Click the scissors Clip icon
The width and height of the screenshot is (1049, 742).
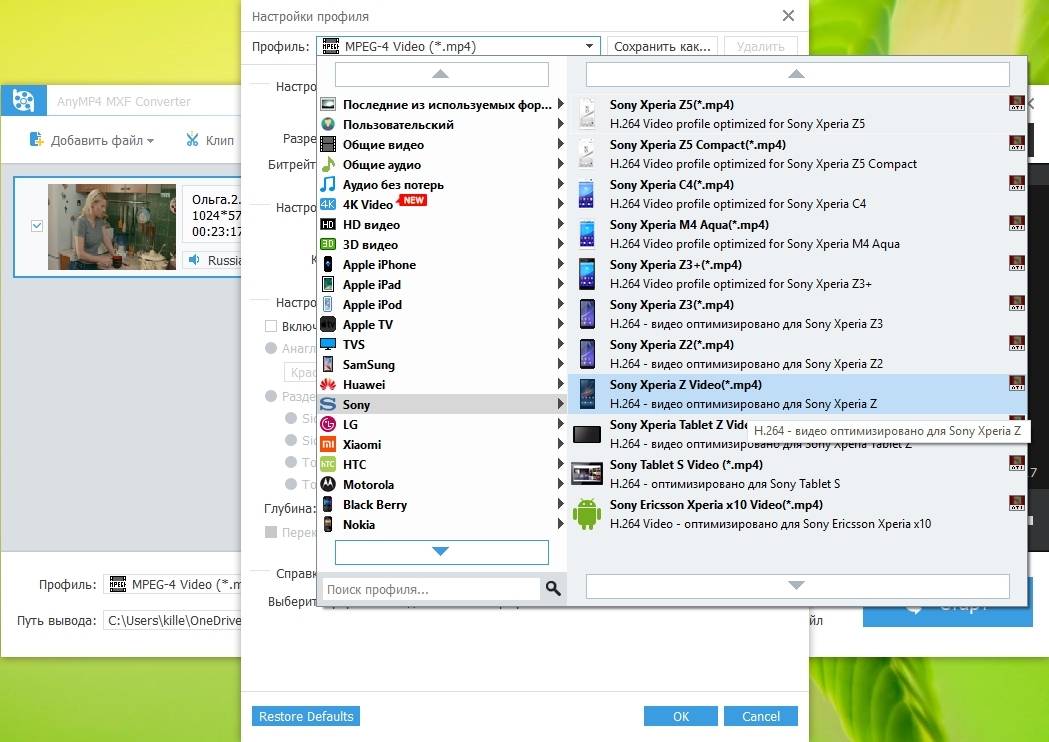[x=193, y=140]
